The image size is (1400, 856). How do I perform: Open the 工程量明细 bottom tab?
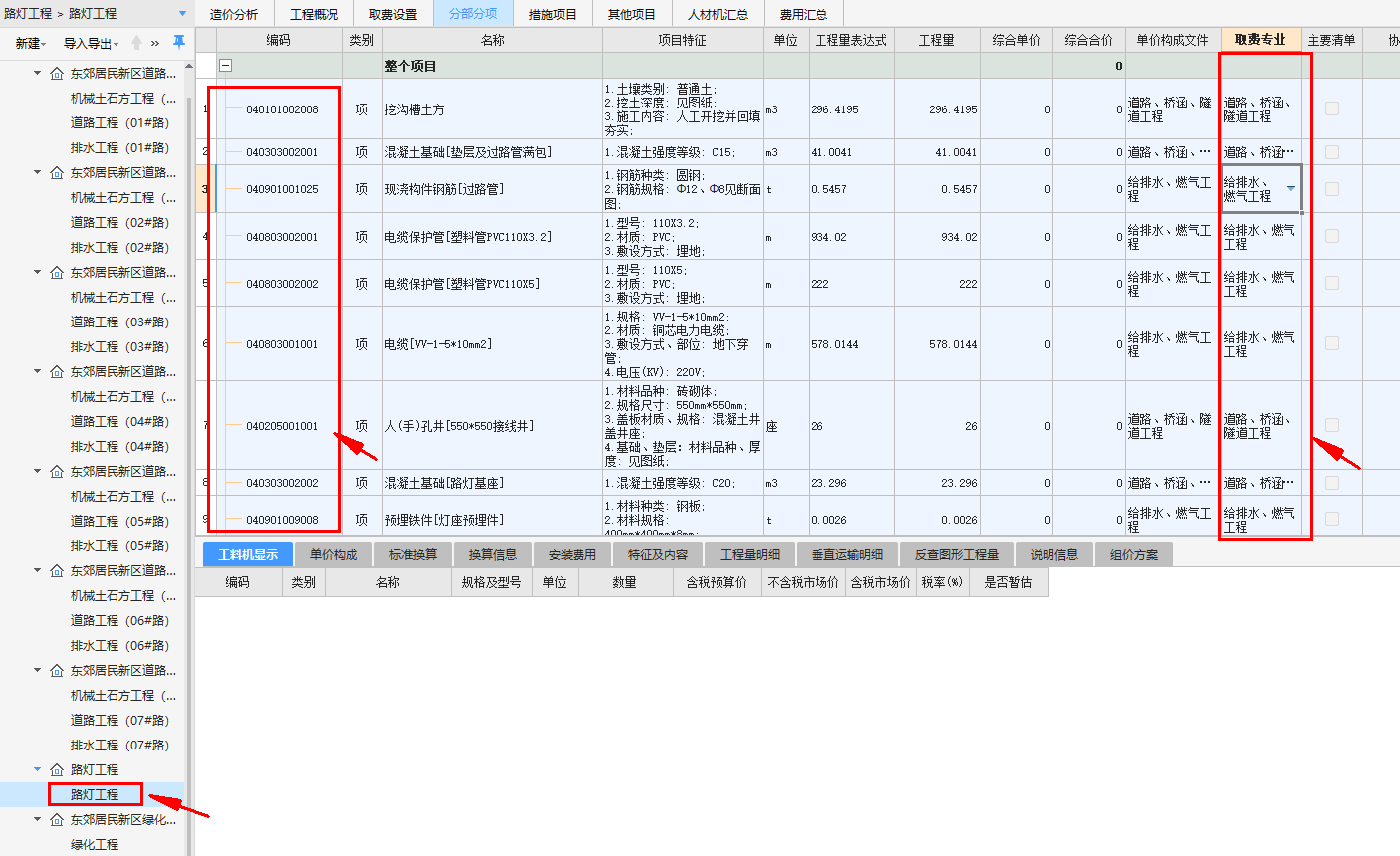(x=750, y=554)
